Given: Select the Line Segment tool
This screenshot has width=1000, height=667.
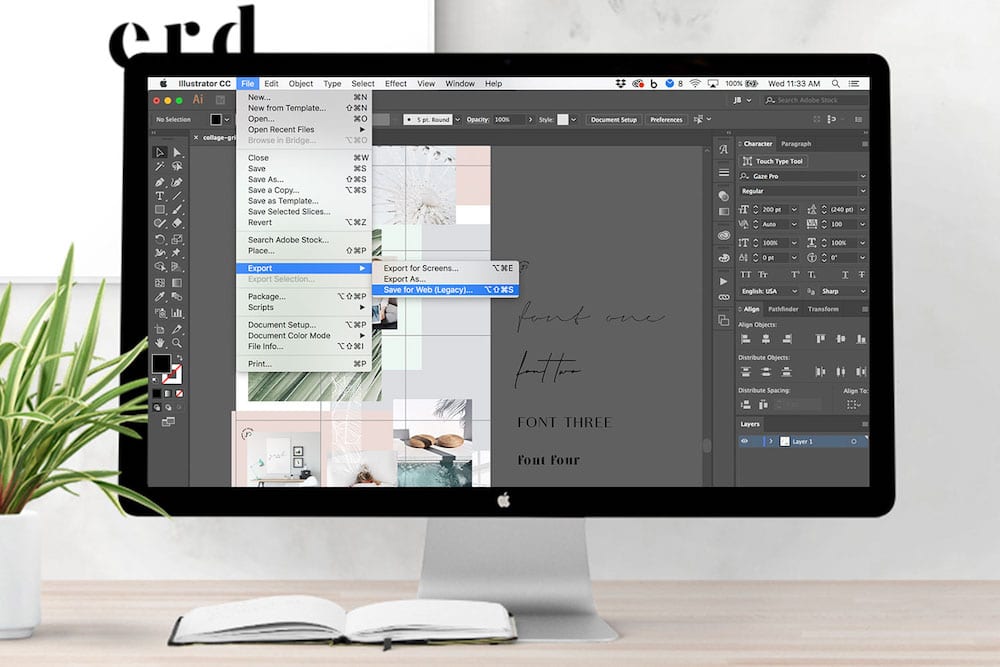Looking at the screenshot, I should (x=177, y=196).
